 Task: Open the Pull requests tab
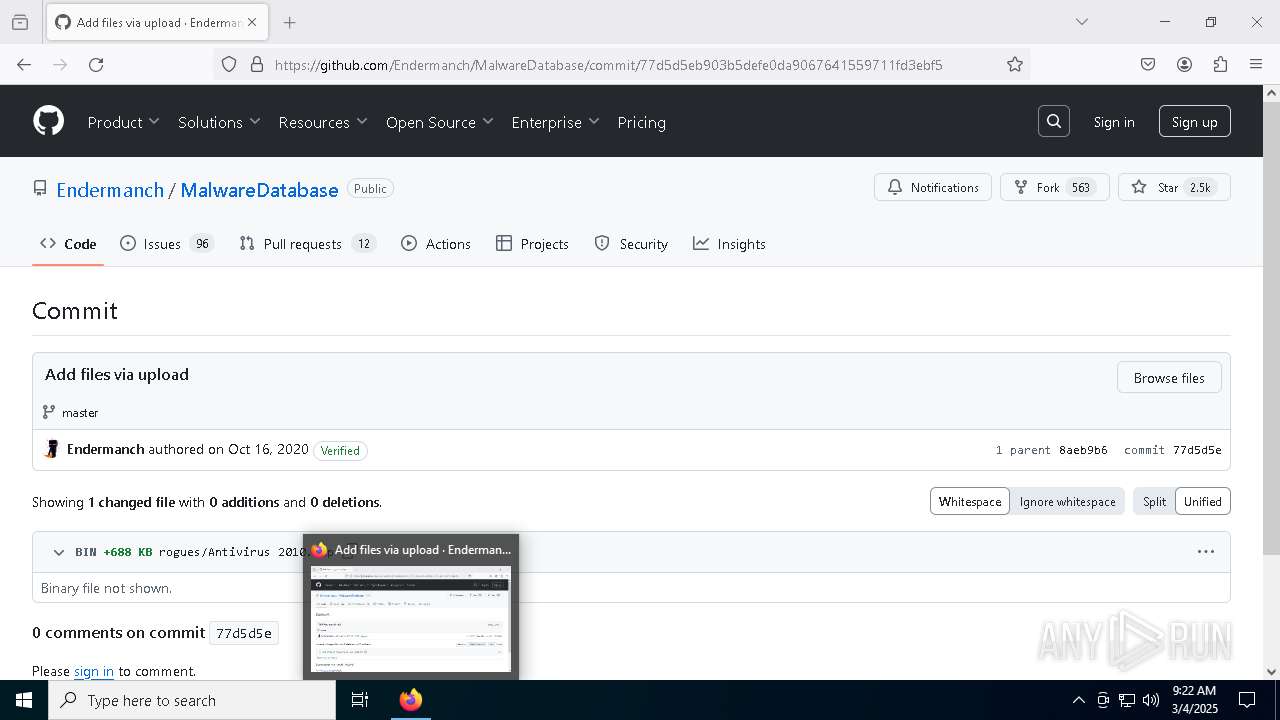[x=308, y=244]
